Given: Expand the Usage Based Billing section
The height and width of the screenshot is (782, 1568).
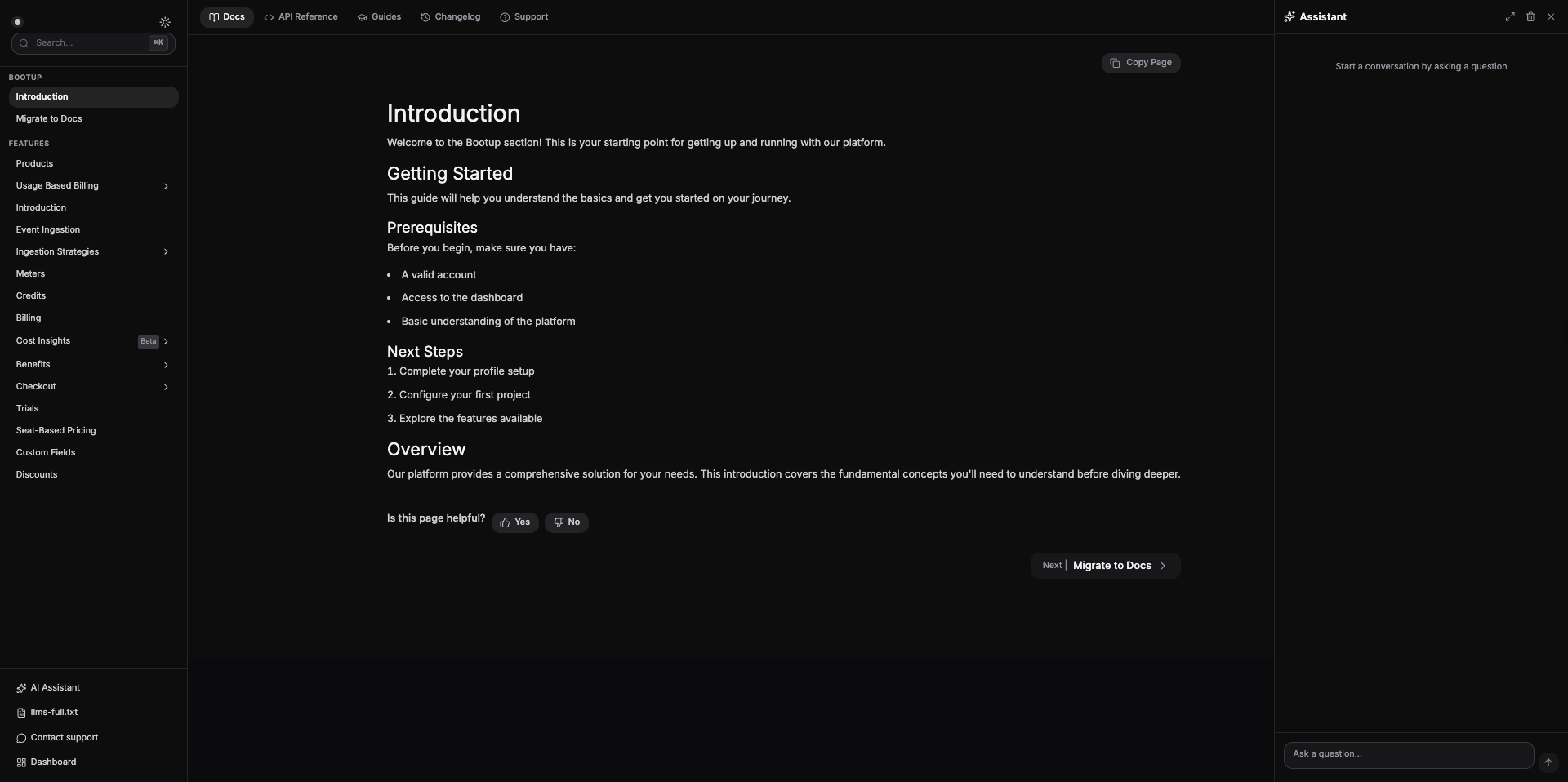Looking at the screenshot, I should (x=166, y=186).
